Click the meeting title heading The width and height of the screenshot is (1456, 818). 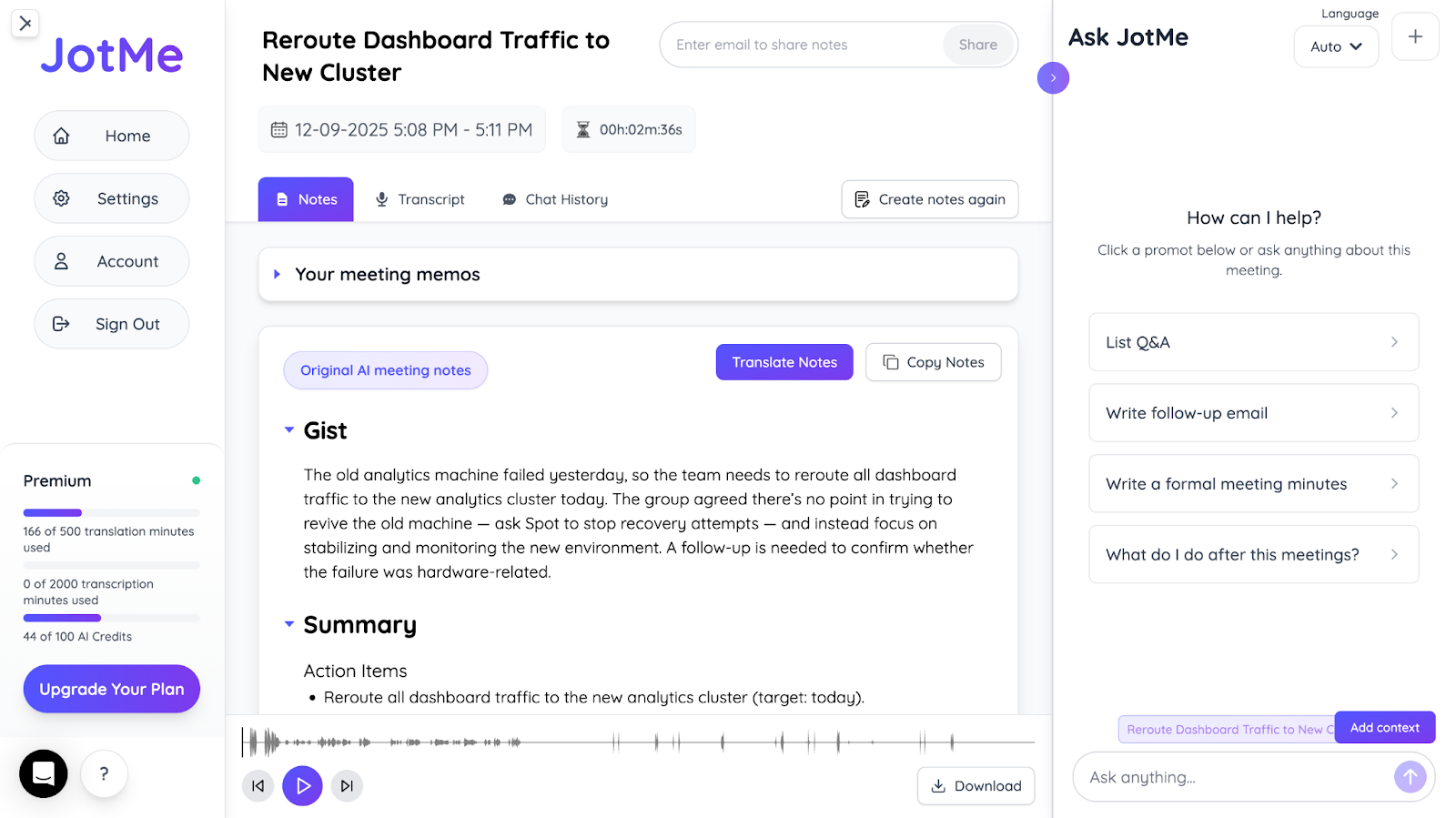click(436, 56)
